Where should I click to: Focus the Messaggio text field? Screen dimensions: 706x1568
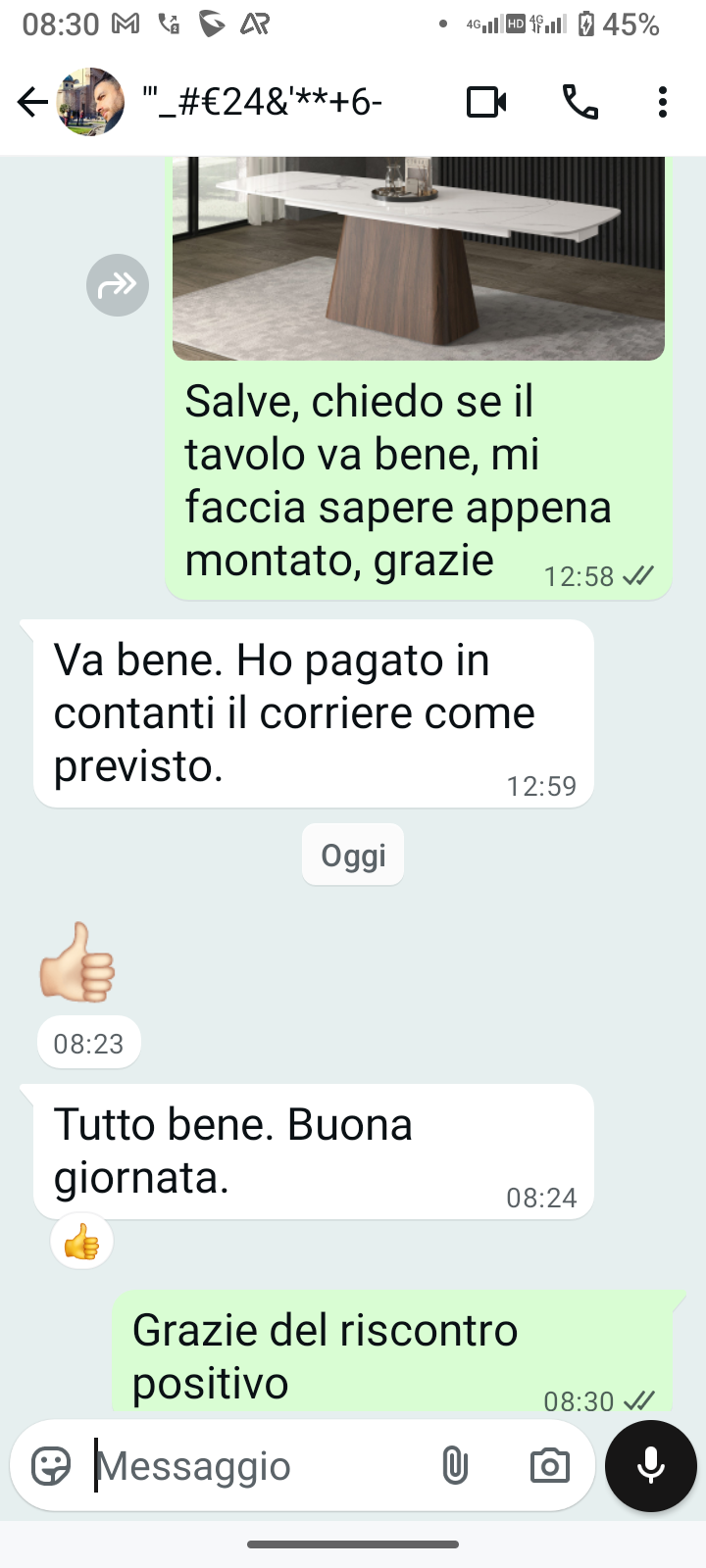tap(260, 1466)
